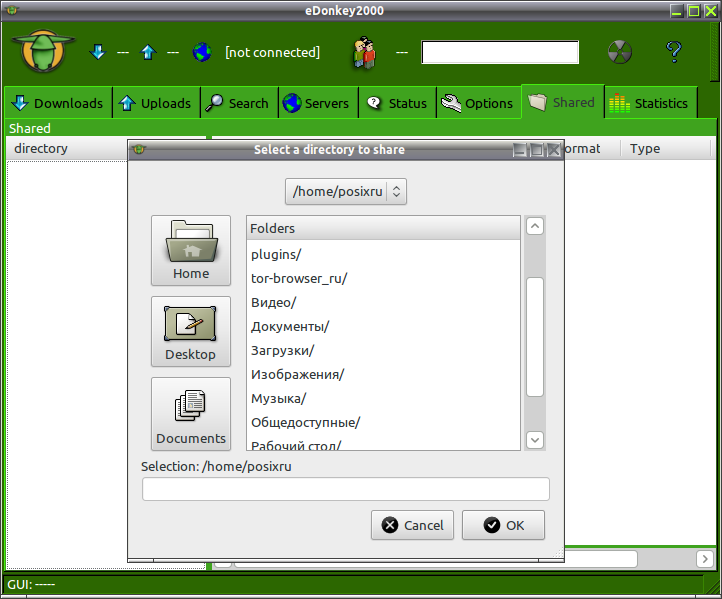
Task: Open help via question mark icon
Action: pyautogui.click(x=674, y=52)
